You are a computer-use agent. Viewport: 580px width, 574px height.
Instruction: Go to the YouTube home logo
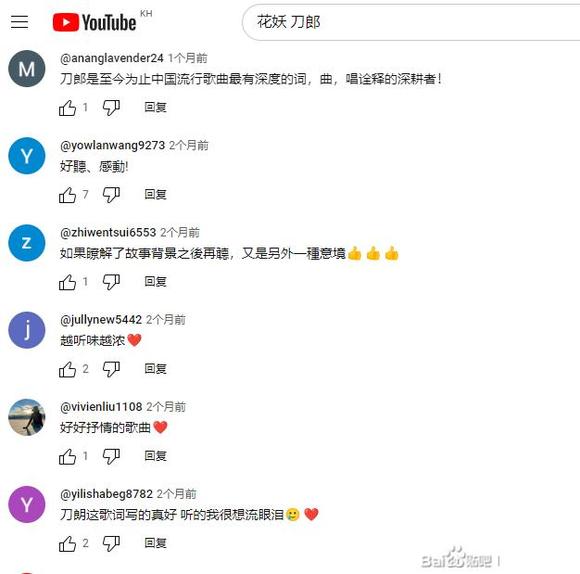point(95,22)
